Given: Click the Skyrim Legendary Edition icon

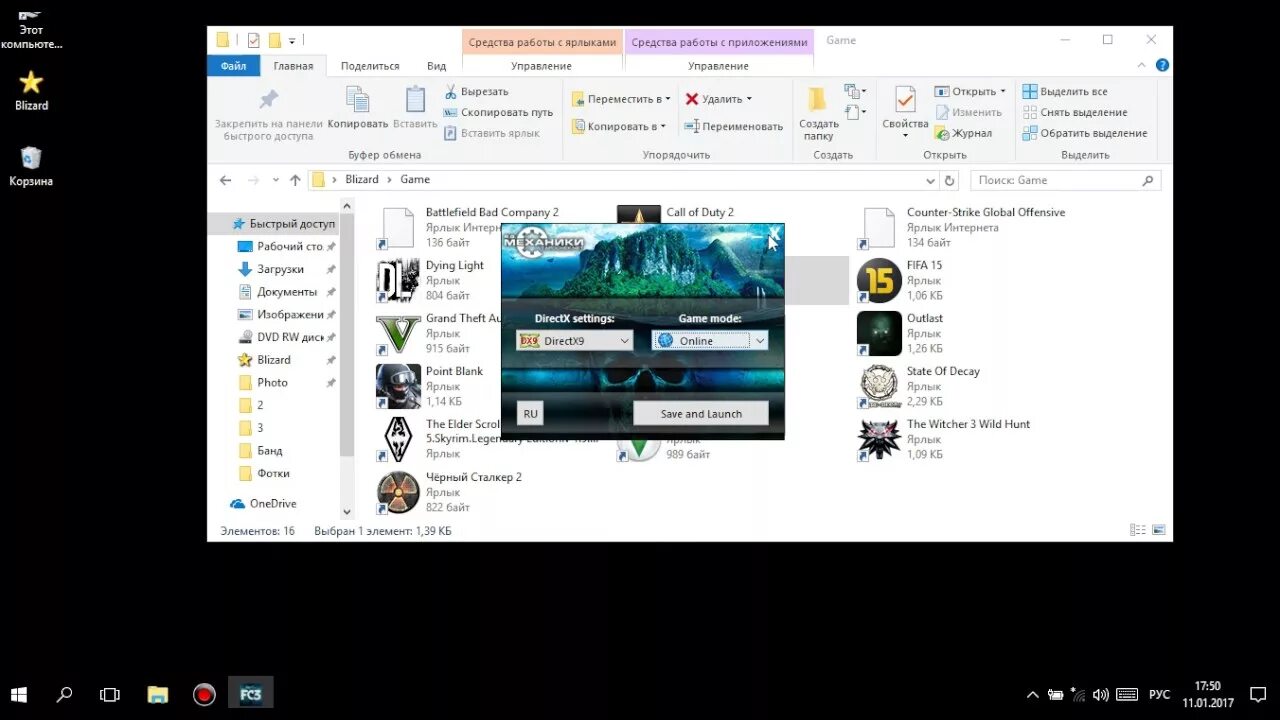Looking at the screenshot, I should 397,440.
